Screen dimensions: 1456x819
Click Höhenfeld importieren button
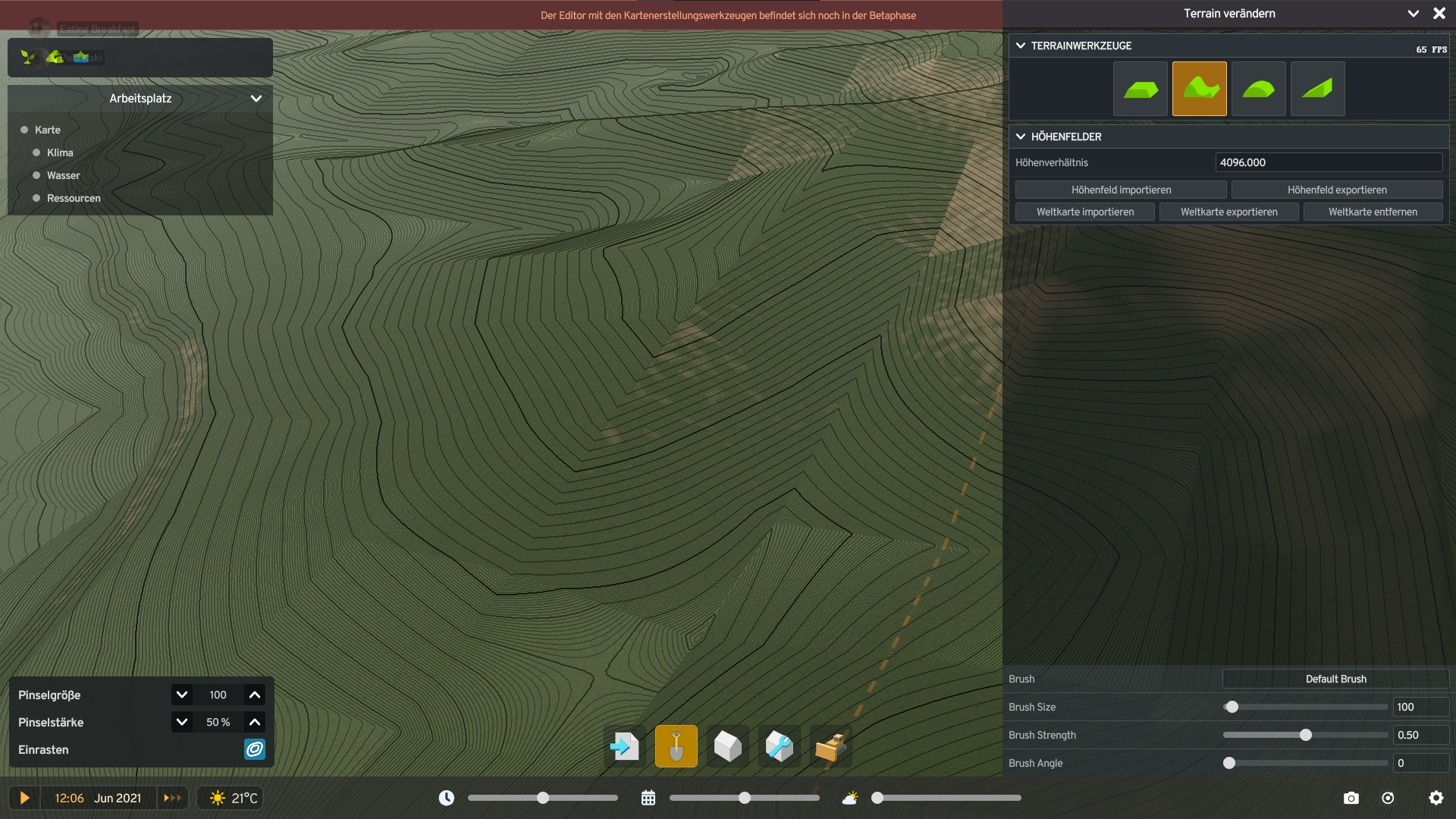(1121, 190)
